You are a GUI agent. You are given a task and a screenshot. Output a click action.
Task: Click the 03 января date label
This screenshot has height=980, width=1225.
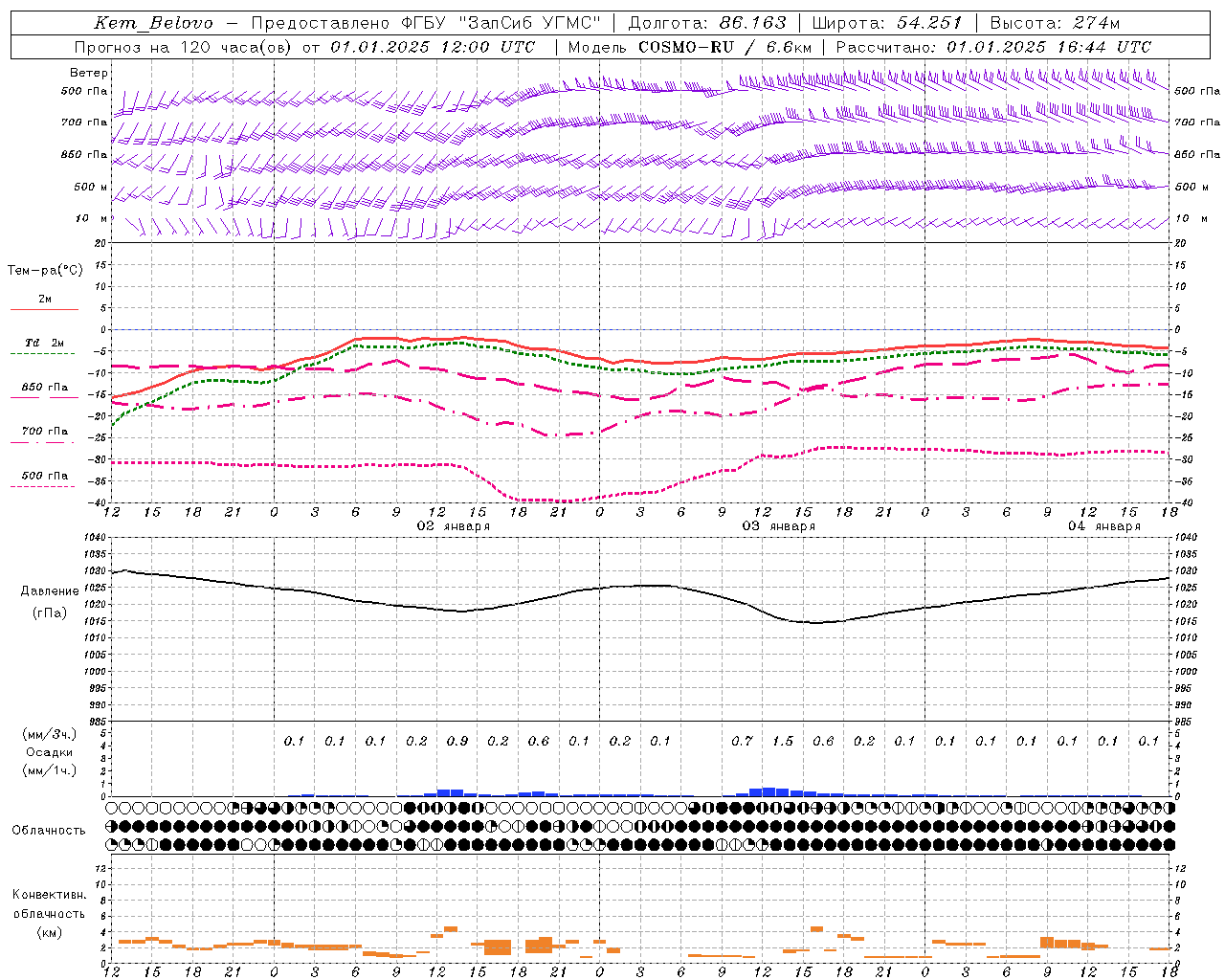tap(779, 526)
